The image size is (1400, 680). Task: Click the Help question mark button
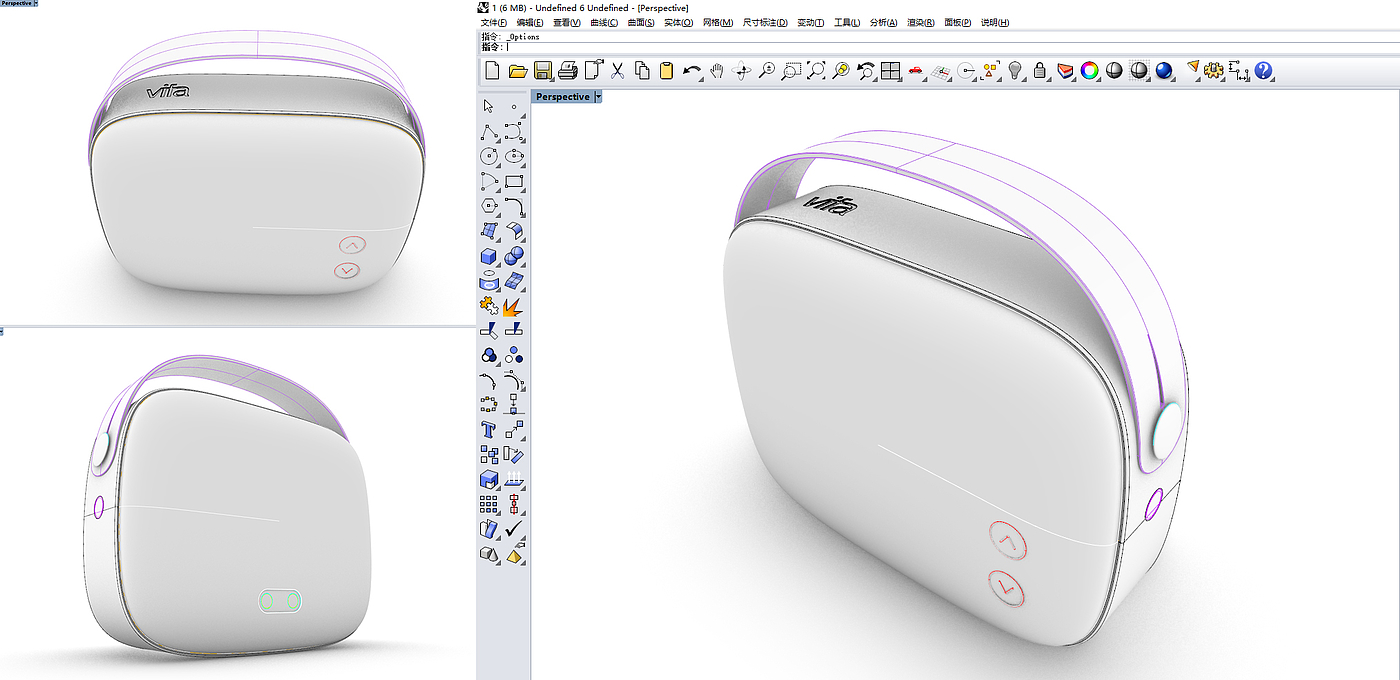[1264, 70]
